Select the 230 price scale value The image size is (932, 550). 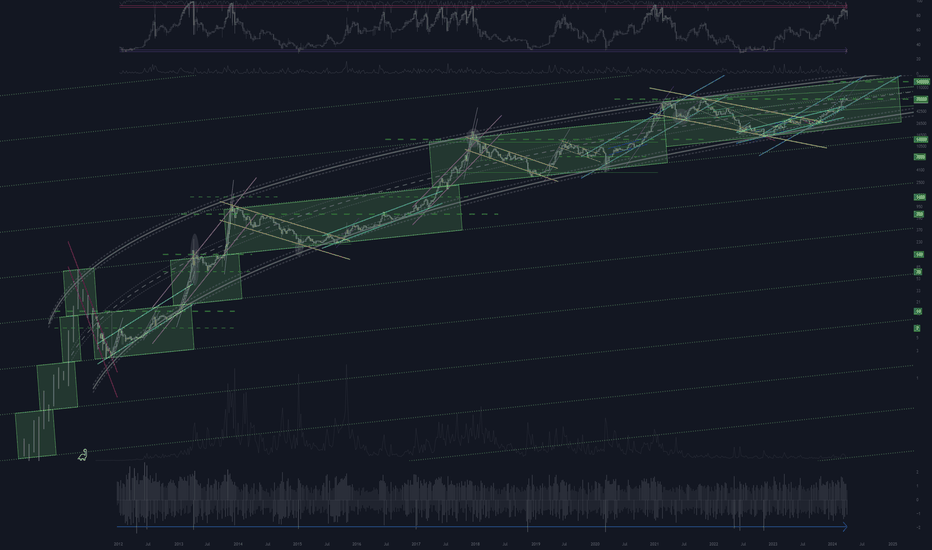pyautogui.click(x=920, y=242)
